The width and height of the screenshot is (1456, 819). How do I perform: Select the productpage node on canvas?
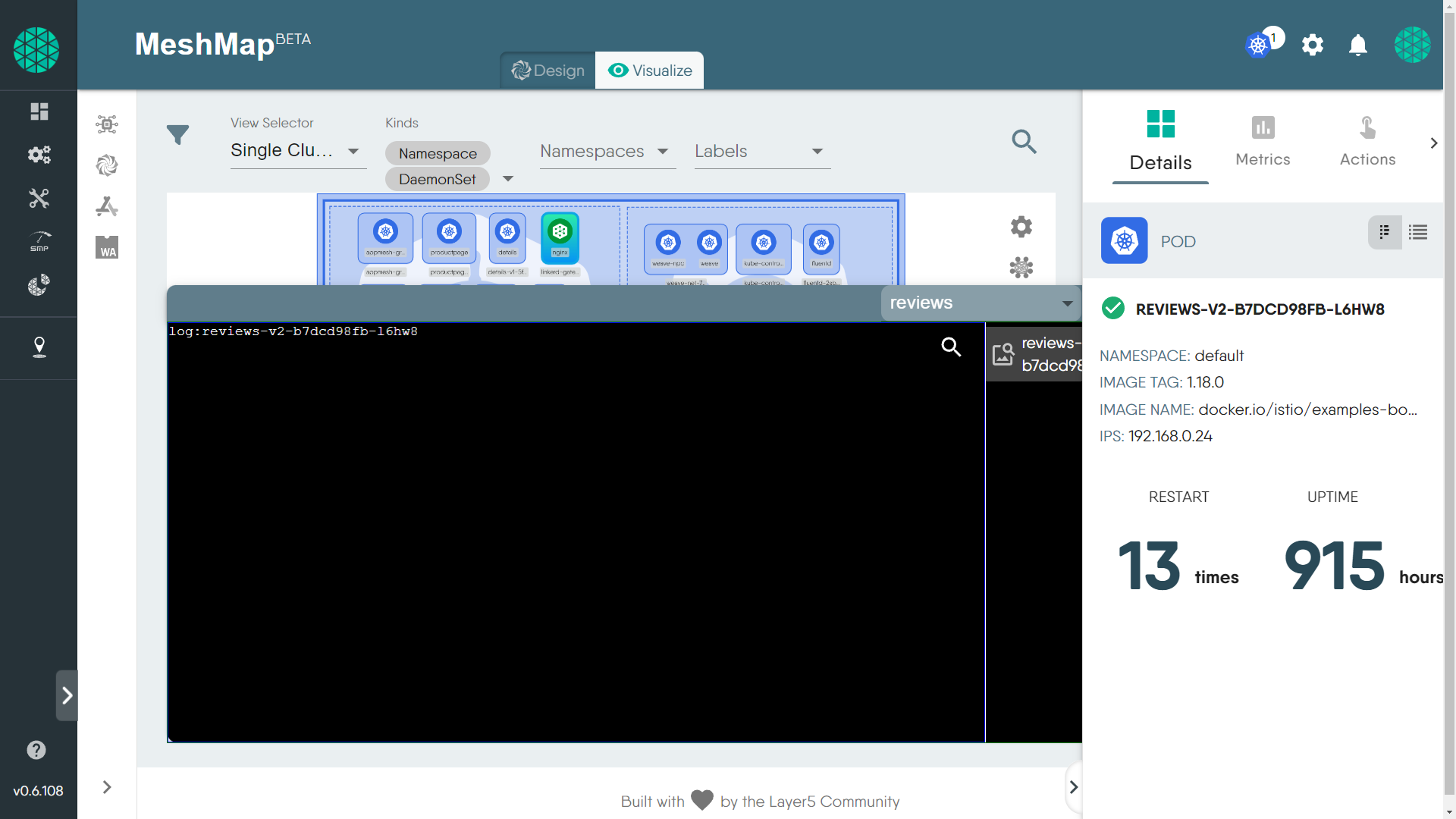449,238
